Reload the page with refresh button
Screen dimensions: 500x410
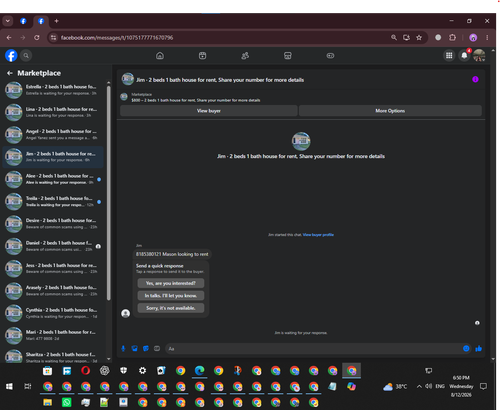tap(37, 38)
